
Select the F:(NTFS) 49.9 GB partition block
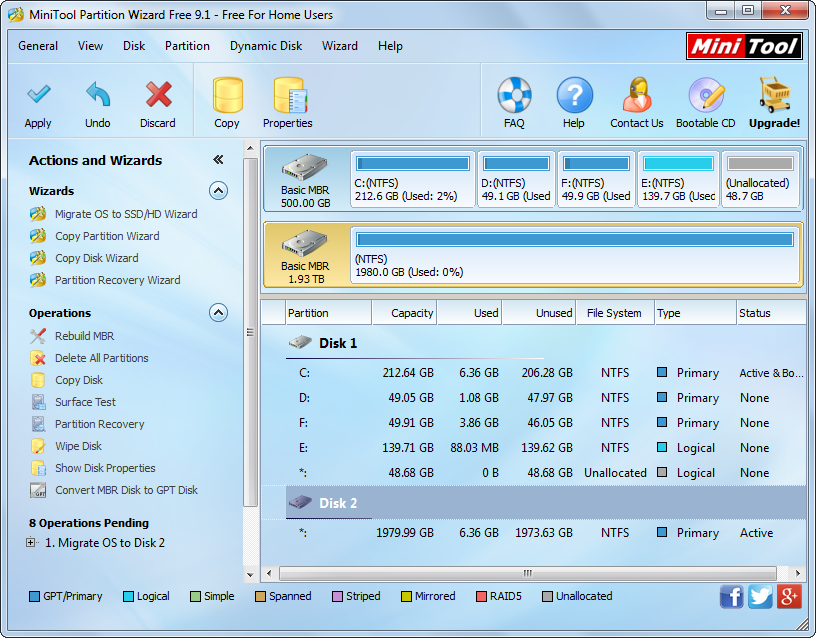click(596, 179)
